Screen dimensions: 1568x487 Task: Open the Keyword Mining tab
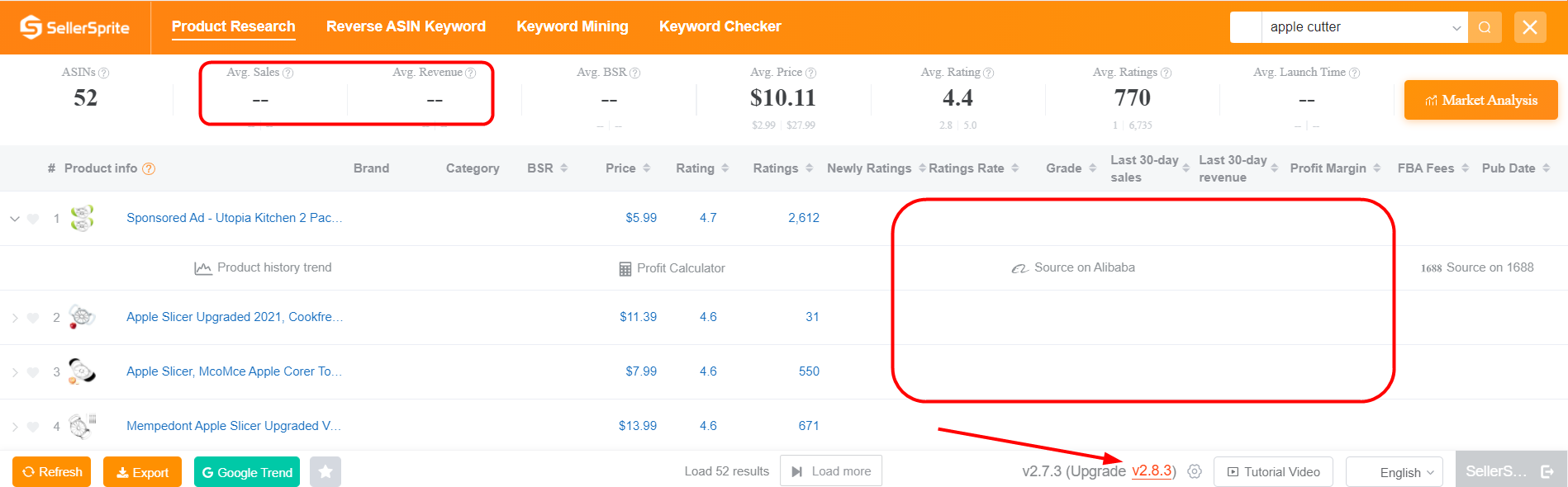pos(572,26)
